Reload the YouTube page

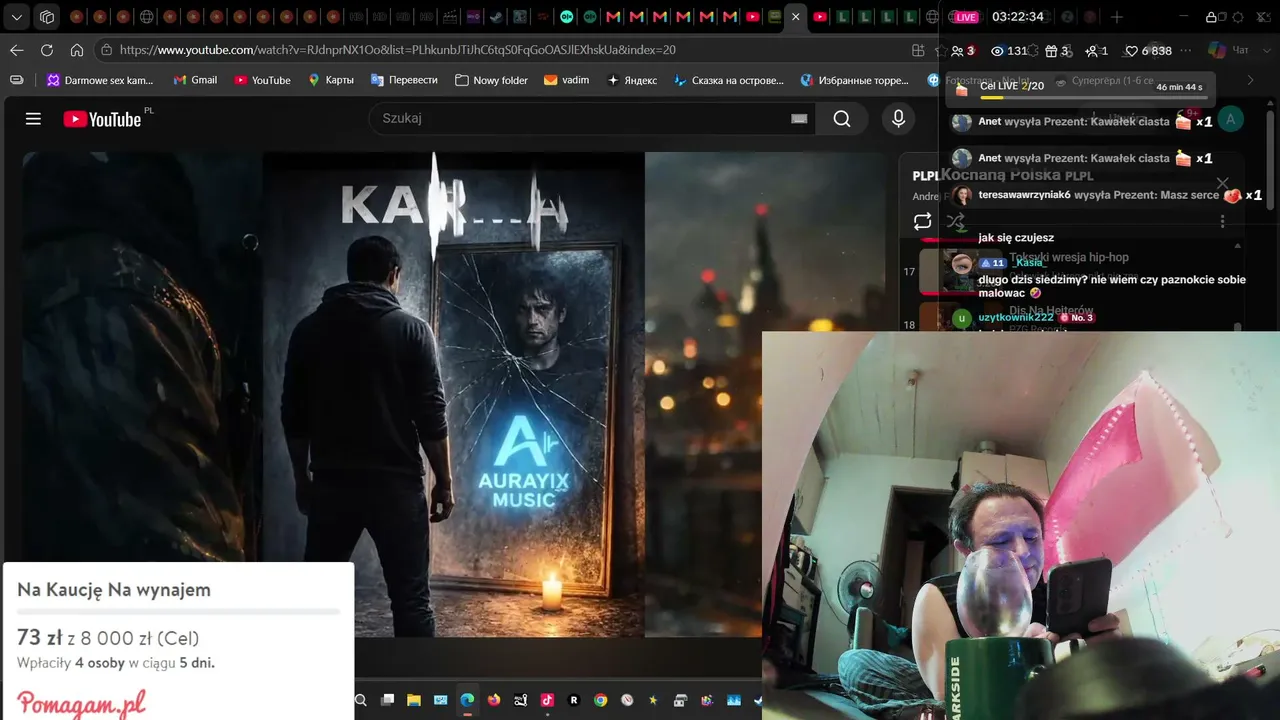point(47,50)
